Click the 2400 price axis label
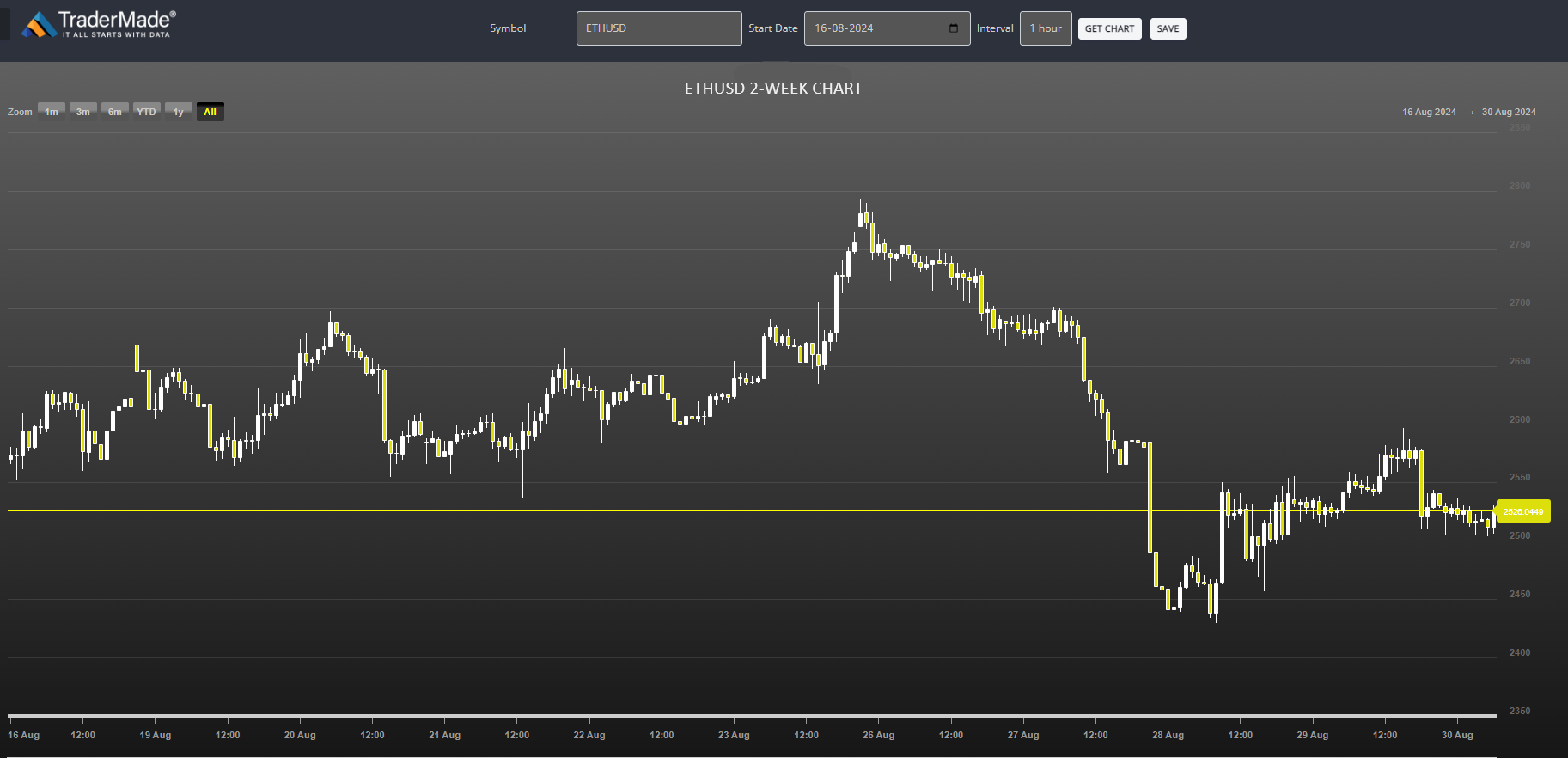 coord(1520,652)
